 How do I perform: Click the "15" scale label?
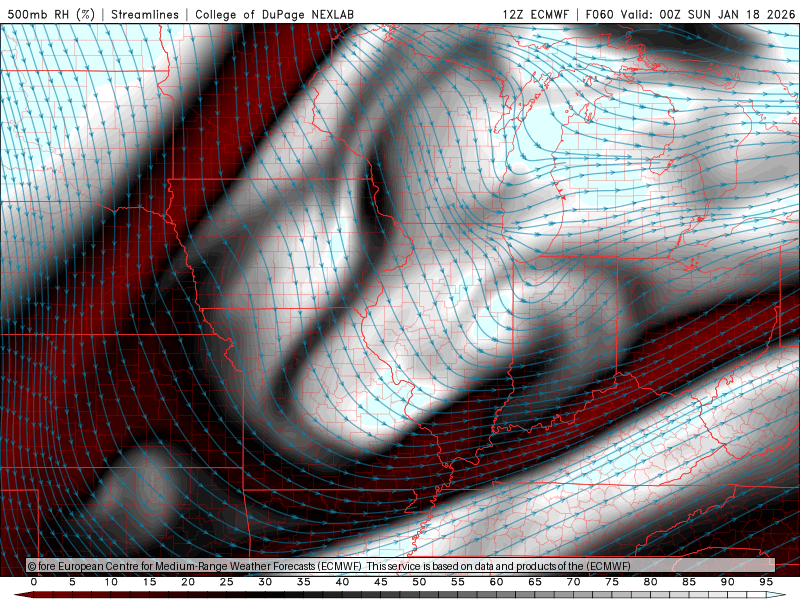tap(149, 582)
